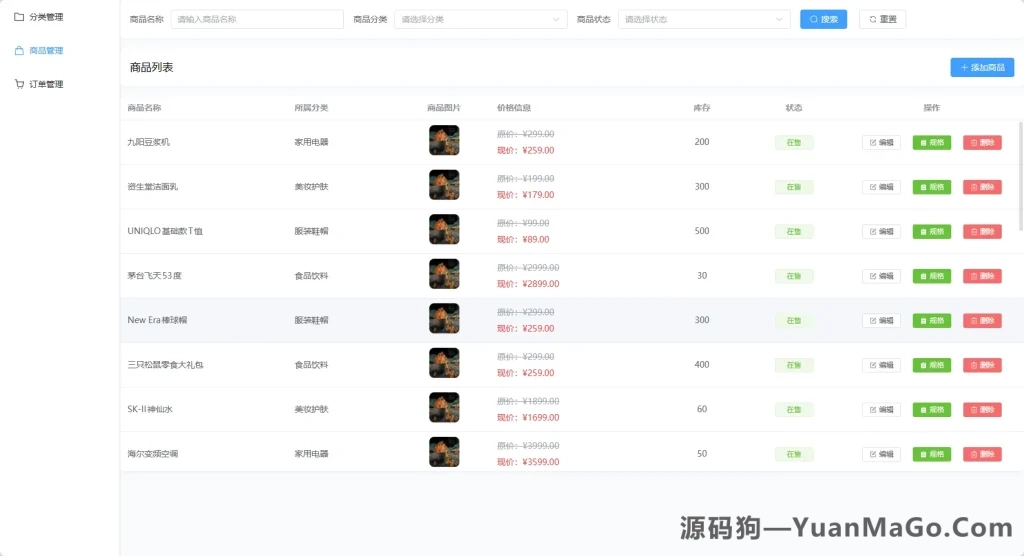This screenshot has width=1024, height=556.
Task: Focus the 商品名称 search input field
Action: point(257,20)
